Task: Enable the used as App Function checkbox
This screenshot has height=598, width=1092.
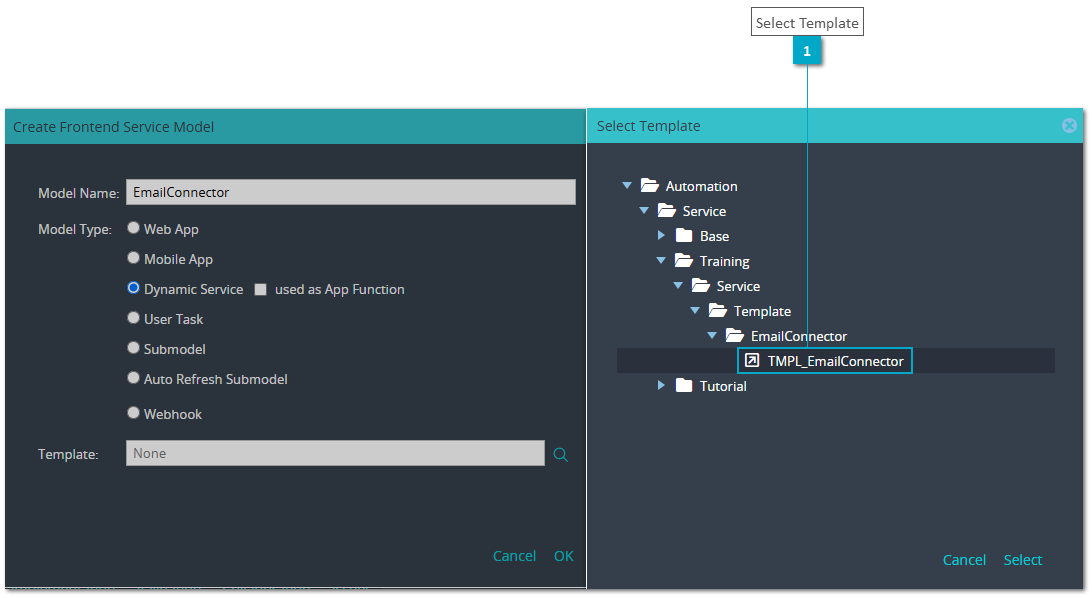Action: pyautogui.click(x=260, y=290)
